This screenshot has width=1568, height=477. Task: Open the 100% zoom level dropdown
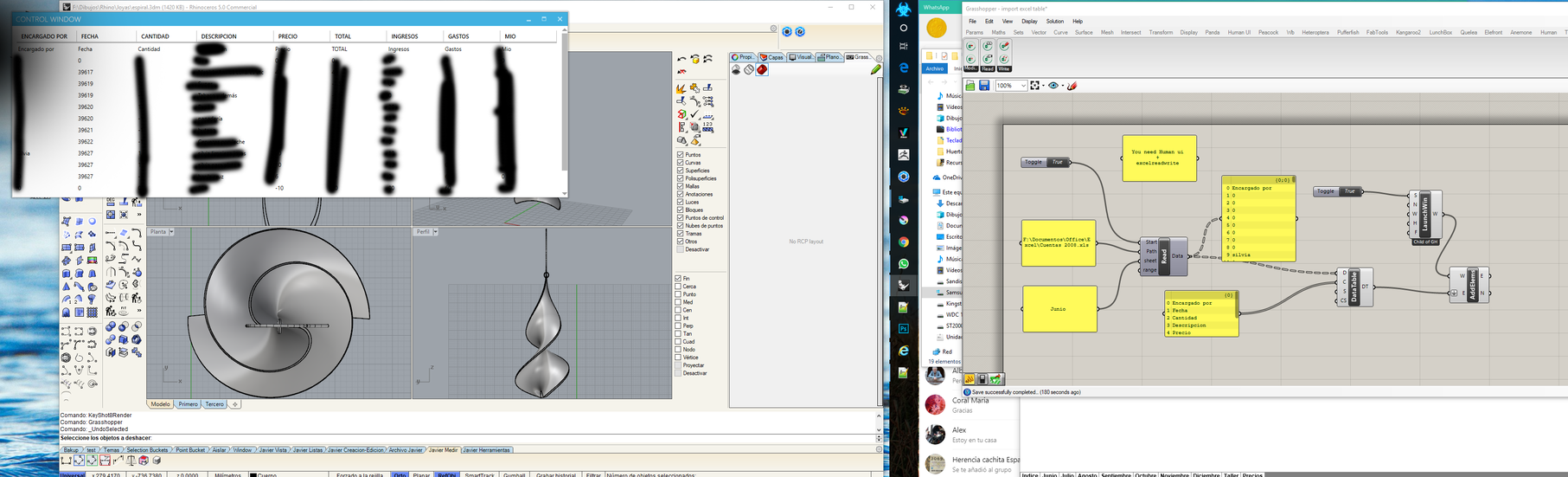pos(1023,86)
